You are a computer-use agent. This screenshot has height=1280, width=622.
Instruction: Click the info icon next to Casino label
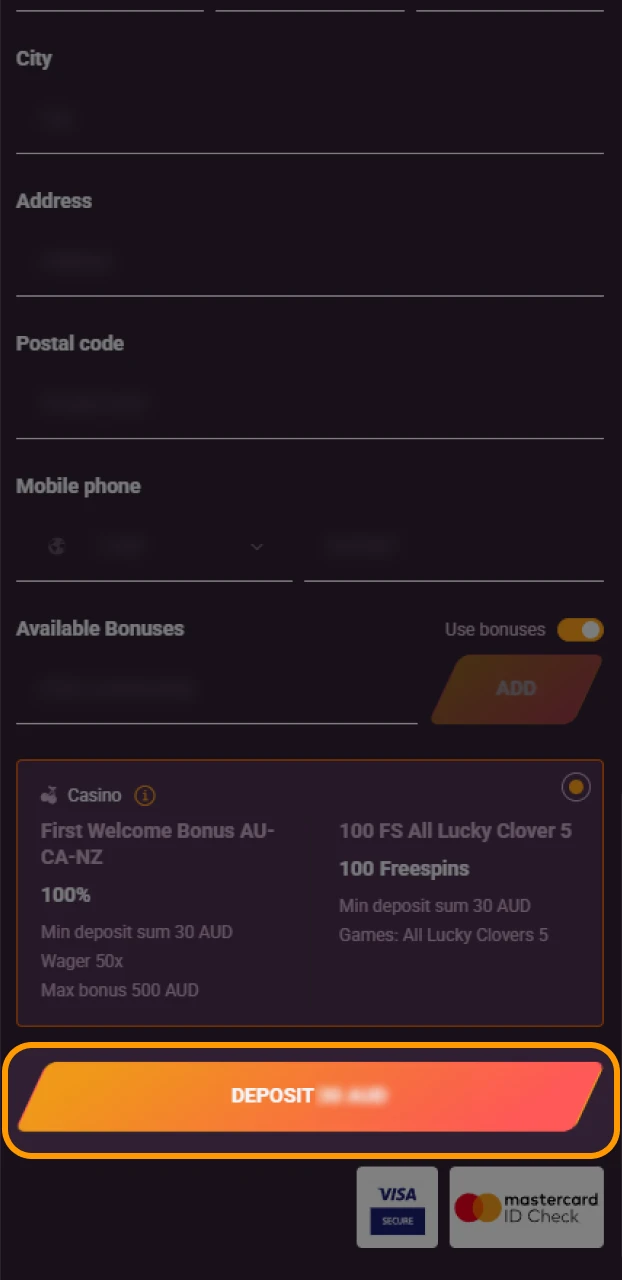tap(144, 796)
